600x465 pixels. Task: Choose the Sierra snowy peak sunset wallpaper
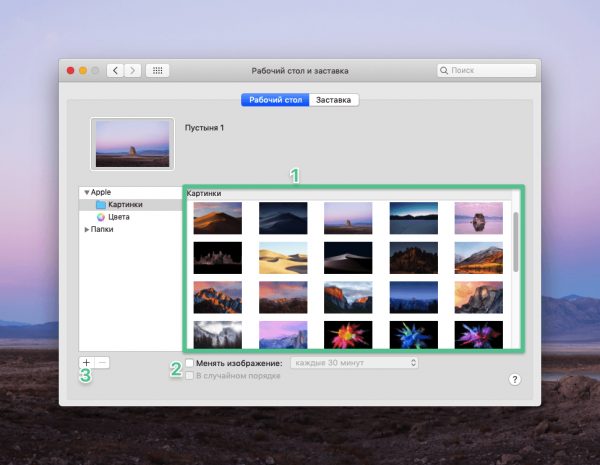(218, 297)
